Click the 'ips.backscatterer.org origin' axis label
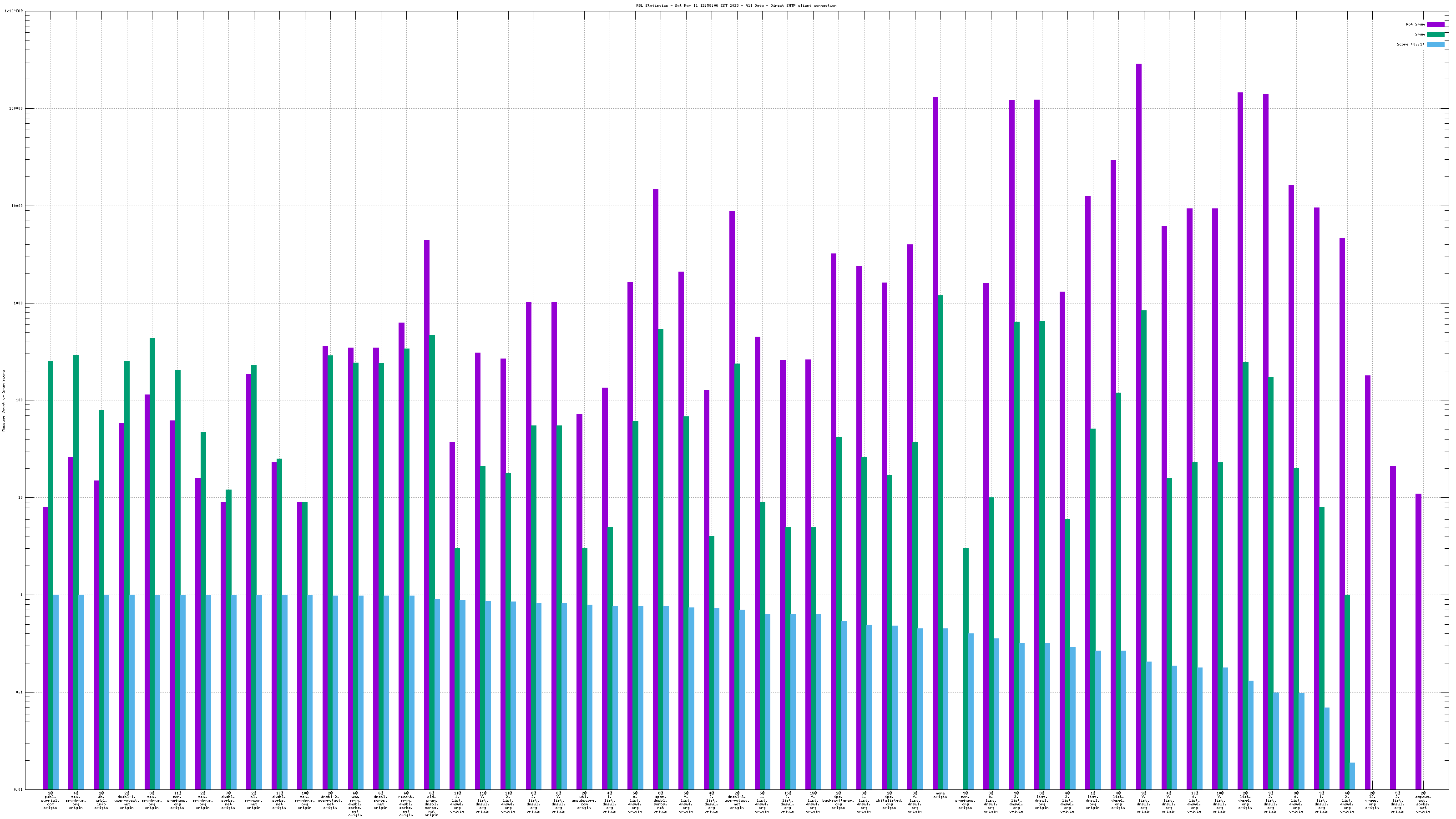The height and width of the screenshot is (819, 1456). coord(838,800)
